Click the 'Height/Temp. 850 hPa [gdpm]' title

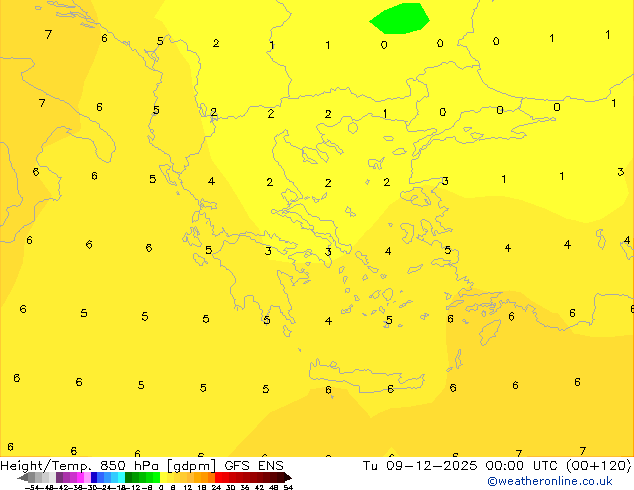108,466
